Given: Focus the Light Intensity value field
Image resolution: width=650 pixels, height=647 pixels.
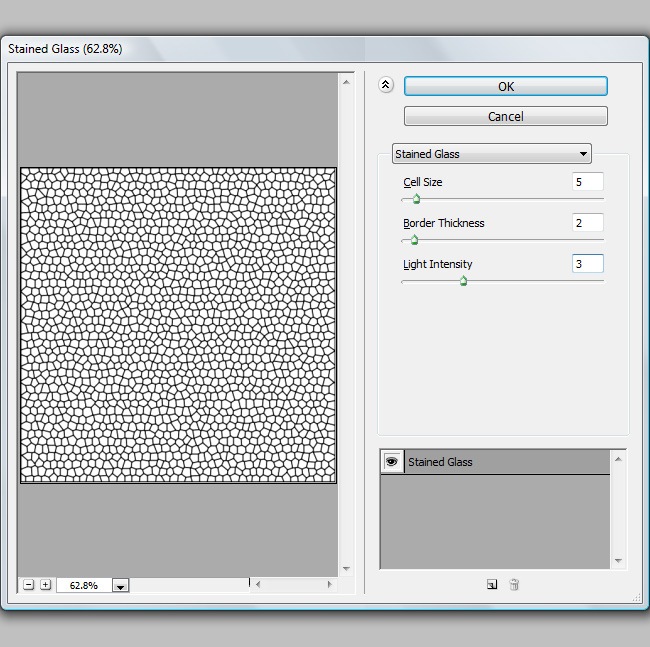Looking at the screenshot, I should (x=587, y=264).
